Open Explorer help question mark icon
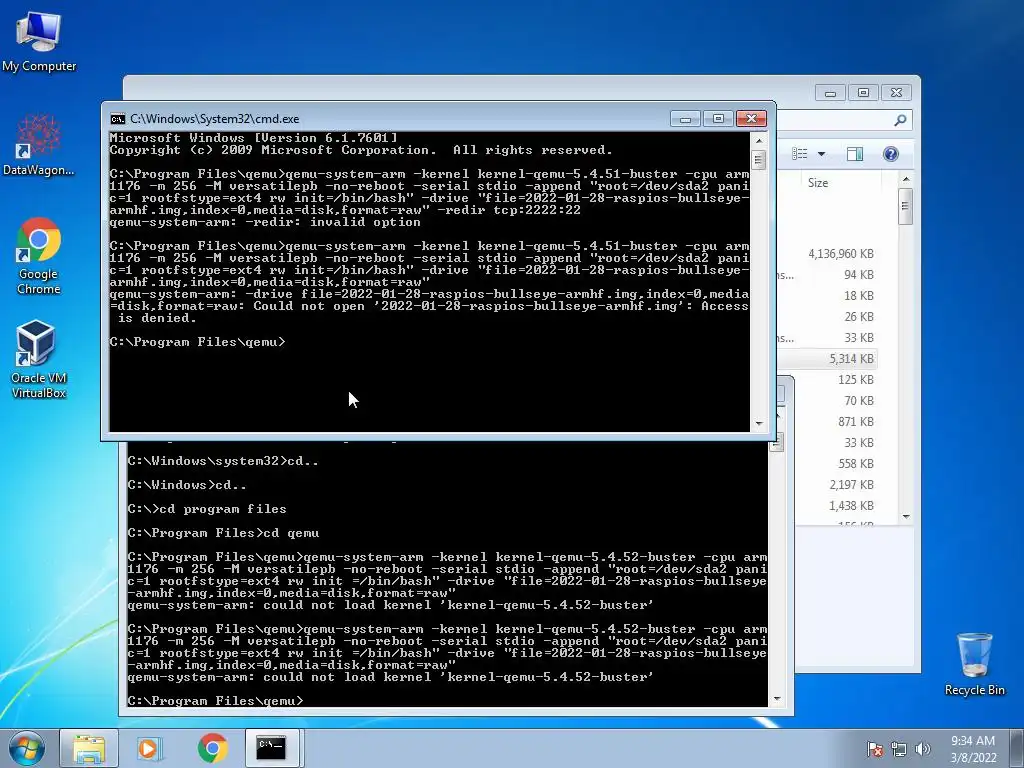The image size is (1024, 768). [891, 154]
